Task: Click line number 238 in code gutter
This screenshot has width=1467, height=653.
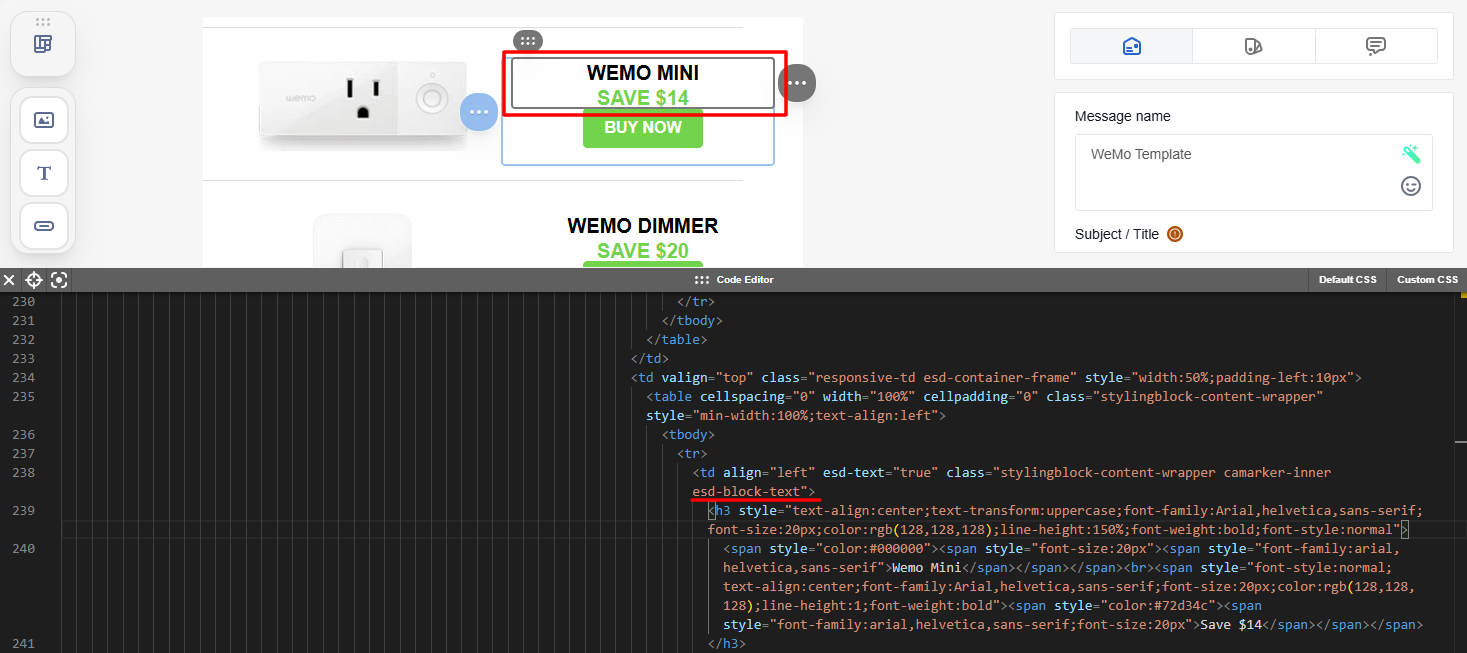Action: point(23,472)
